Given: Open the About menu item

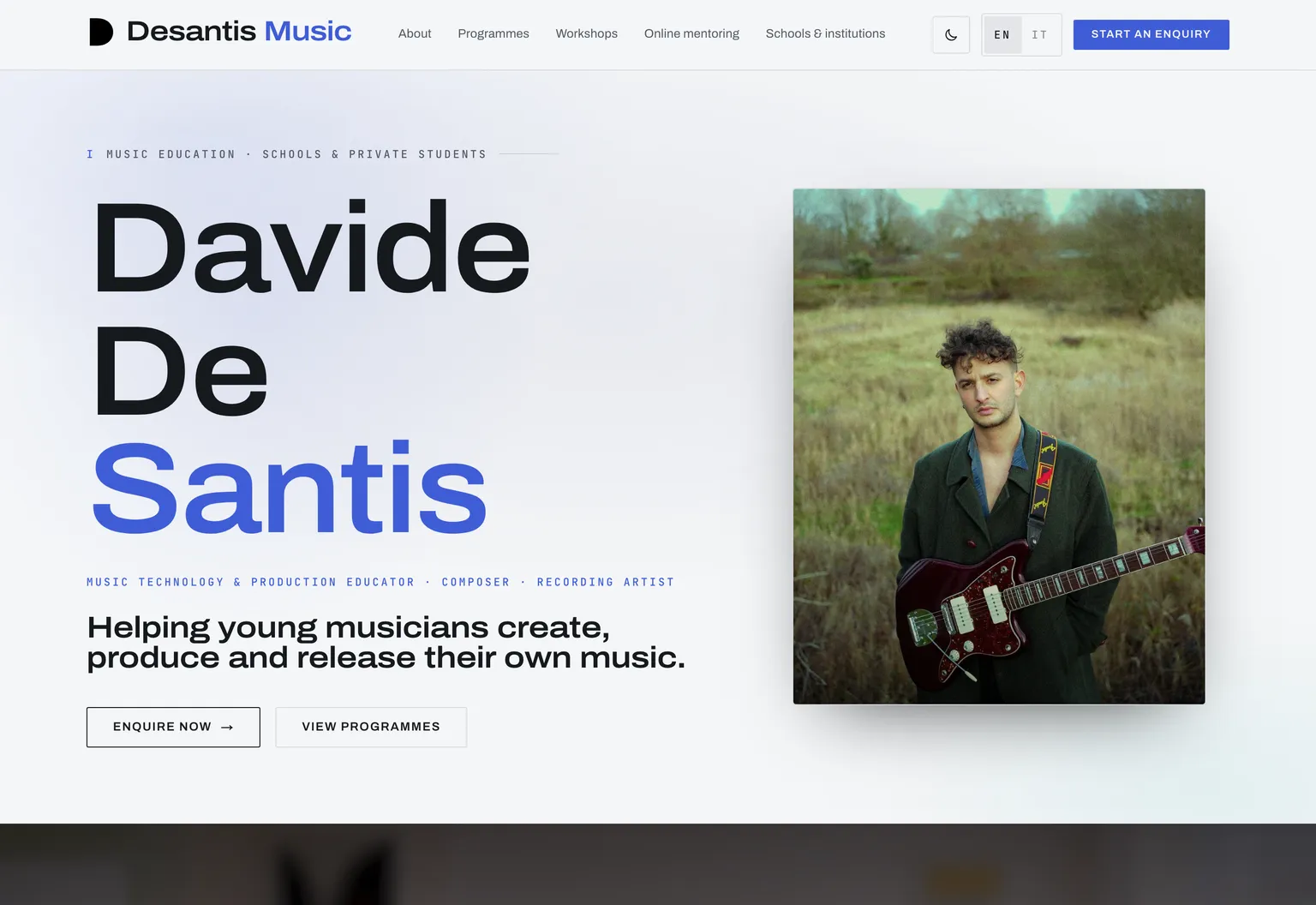Looking at the screenshot, I should point(415,33).
